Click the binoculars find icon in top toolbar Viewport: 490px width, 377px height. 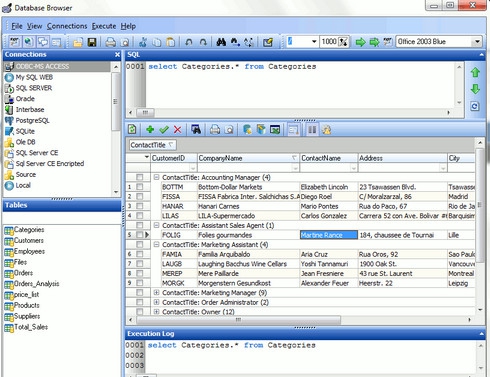[221, 42]
